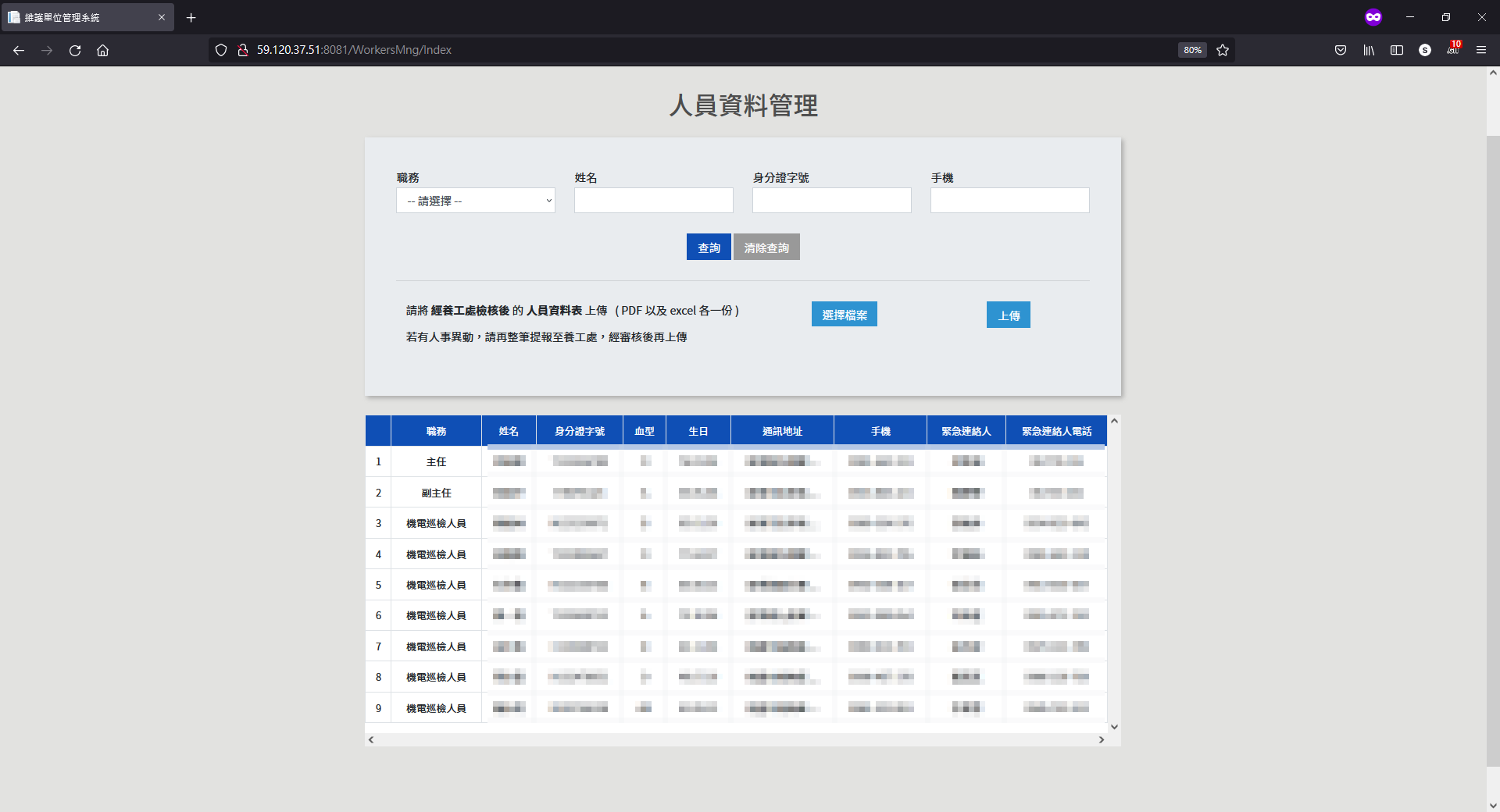Click the gray 清除查詢 button
Viewport: 1500px width, 812px height.
click(x=766, y=248)
